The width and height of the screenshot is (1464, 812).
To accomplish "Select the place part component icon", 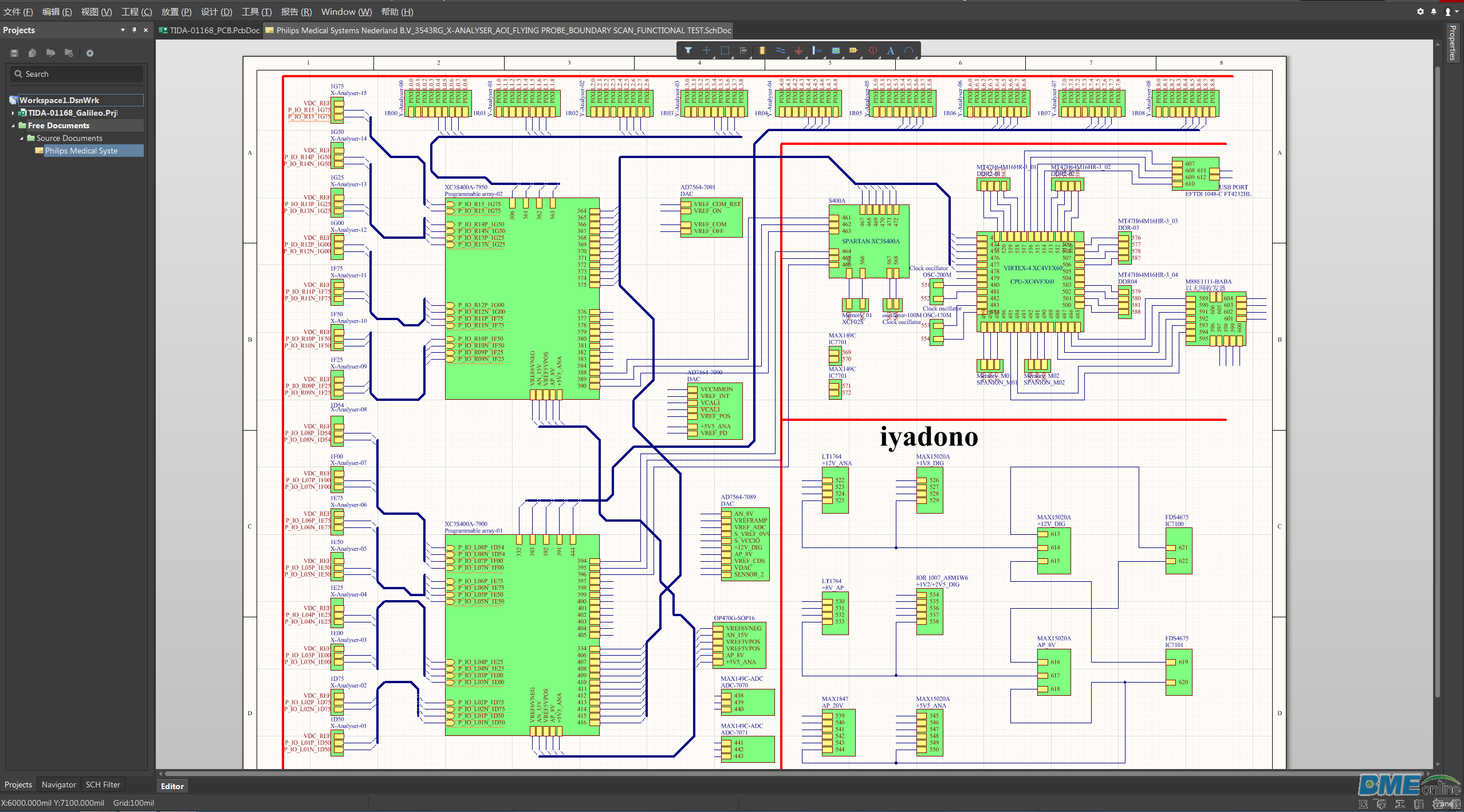I will pyautogui.click(x=762, y=50).
